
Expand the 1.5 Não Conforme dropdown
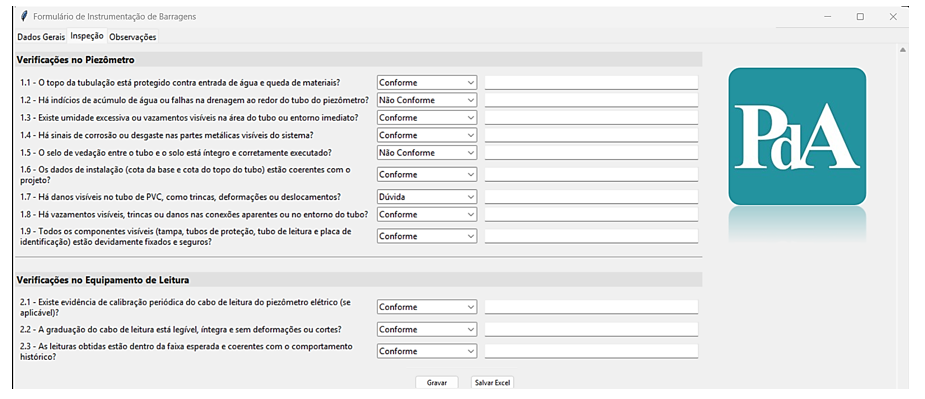click(x=427, y=152)
